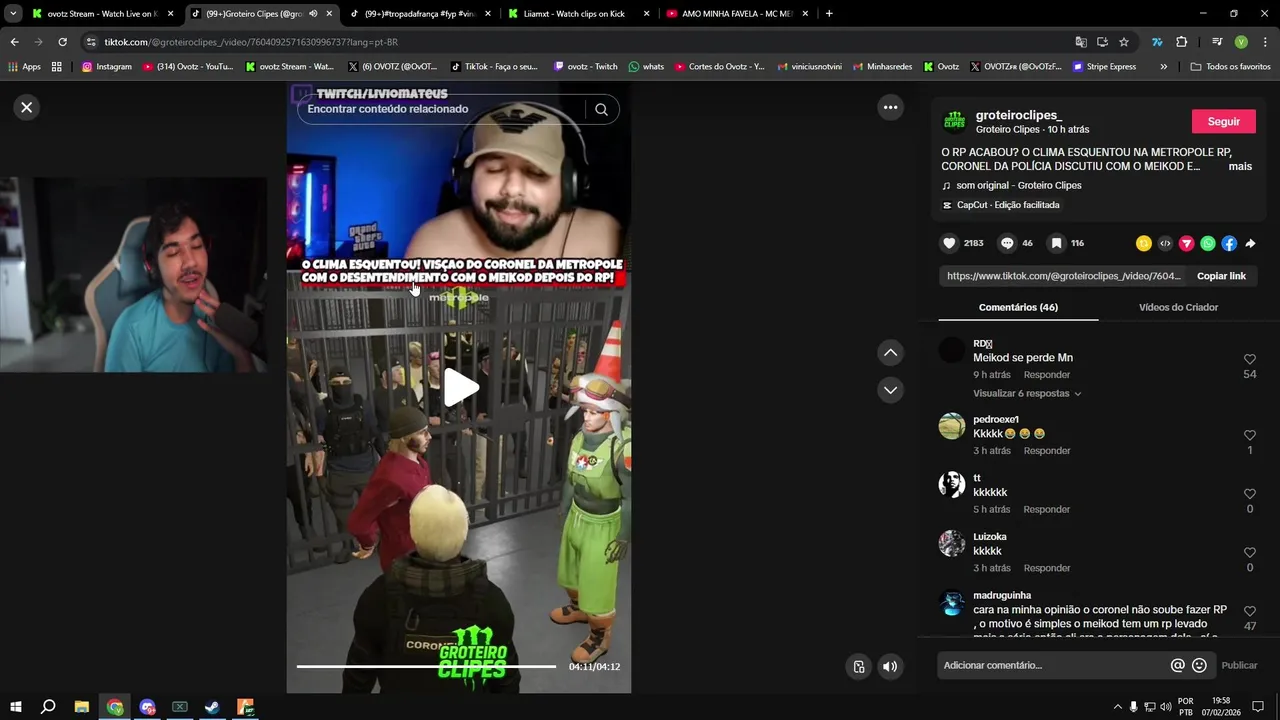
Task: Click 'Copiar link' button
Action: coord(1221,276)
